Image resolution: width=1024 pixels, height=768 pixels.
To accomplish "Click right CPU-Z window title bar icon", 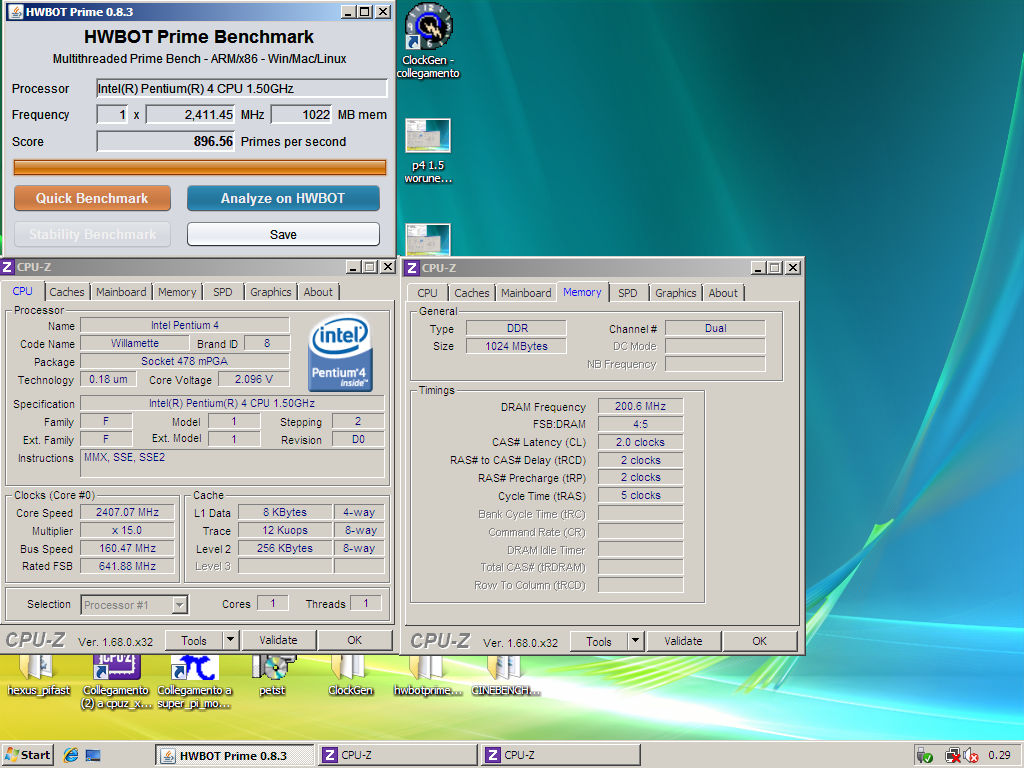I will click(412, 268).
